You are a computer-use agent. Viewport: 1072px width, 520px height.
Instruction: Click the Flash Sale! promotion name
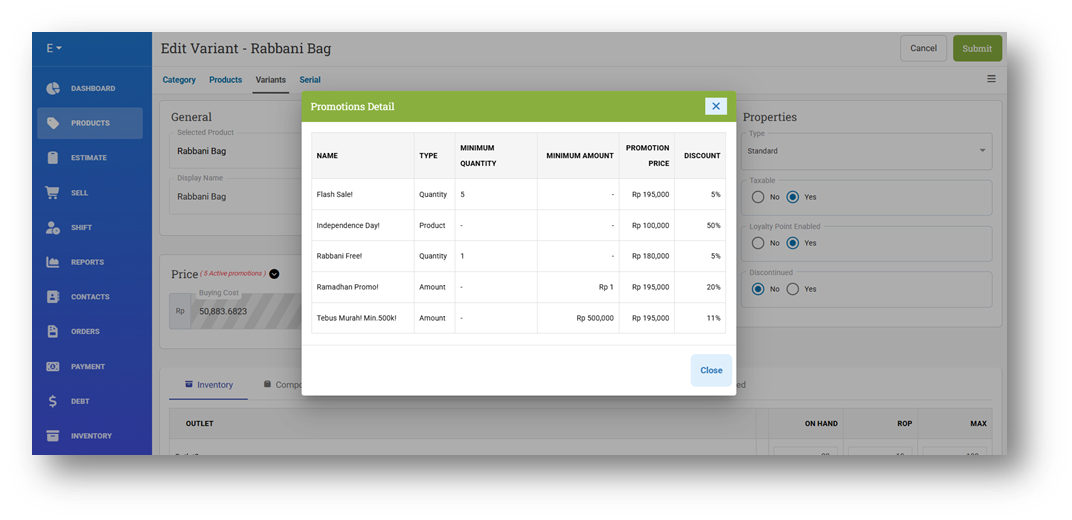pyautogui.click(x=334, y=195)
